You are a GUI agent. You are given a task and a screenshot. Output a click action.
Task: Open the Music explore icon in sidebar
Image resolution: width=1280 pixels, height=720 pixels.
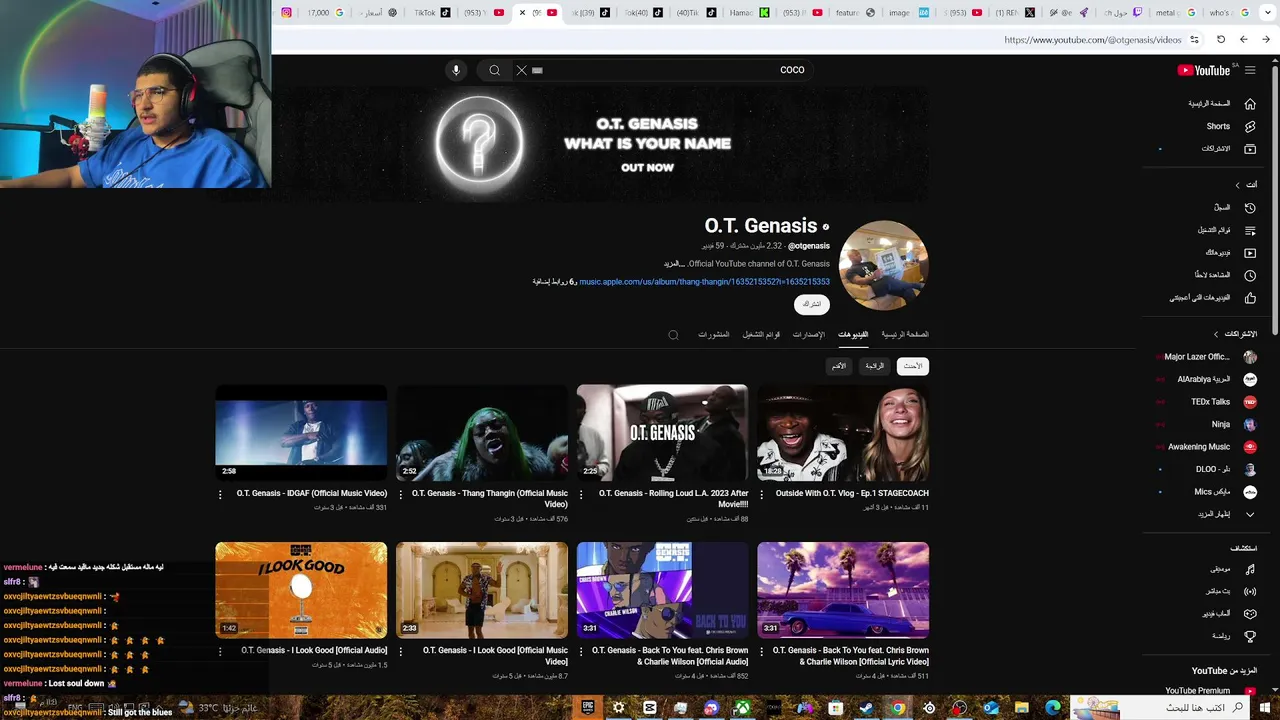[1250, 569]
